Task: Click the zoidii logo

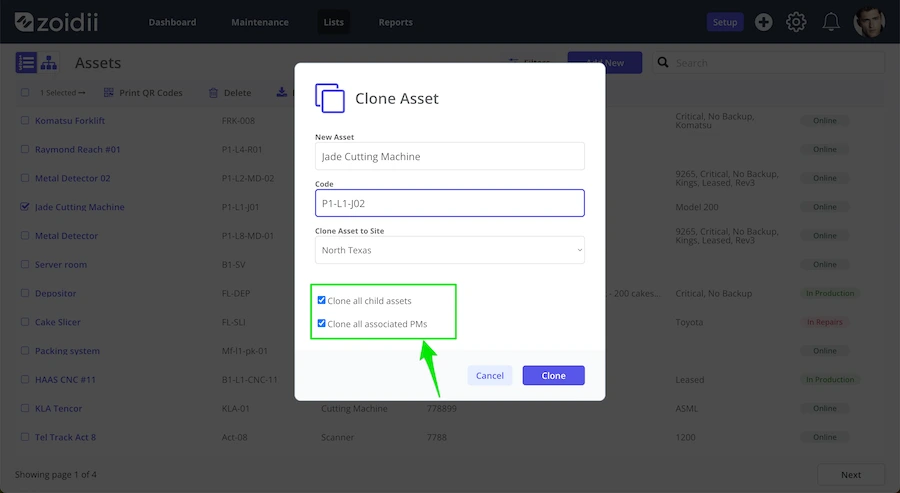Action: pos(56,22)
